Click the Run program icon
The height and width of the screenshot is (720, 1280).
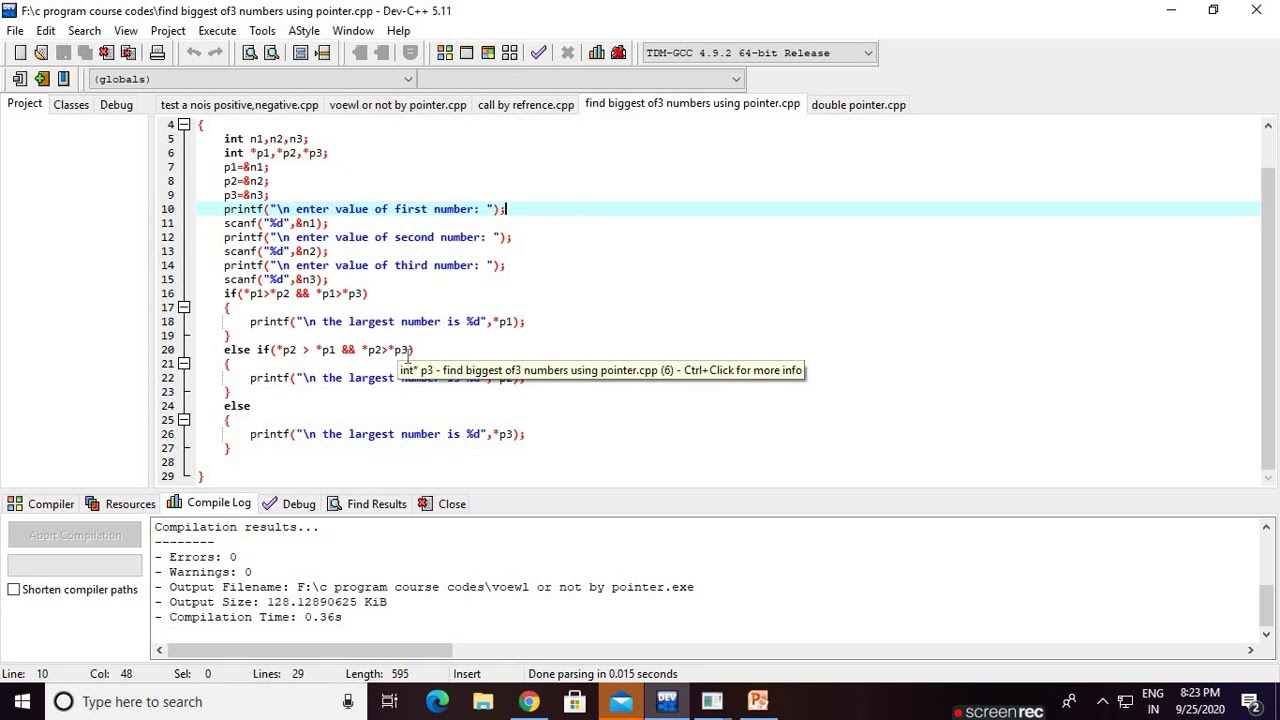click(466, 53)
